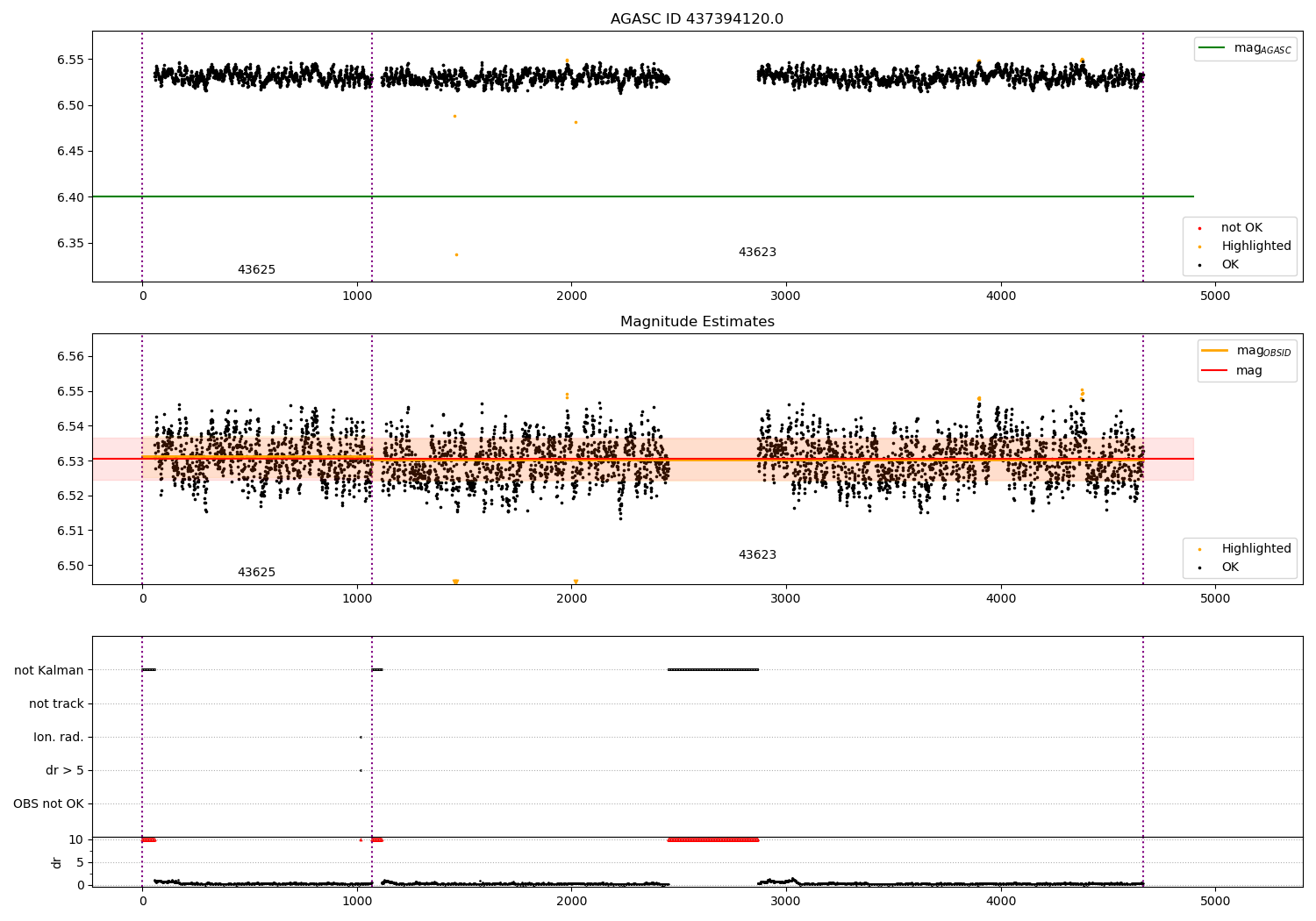
Task: Select the mag AGASC legend entry
Action: click(x=1246, y=48)
